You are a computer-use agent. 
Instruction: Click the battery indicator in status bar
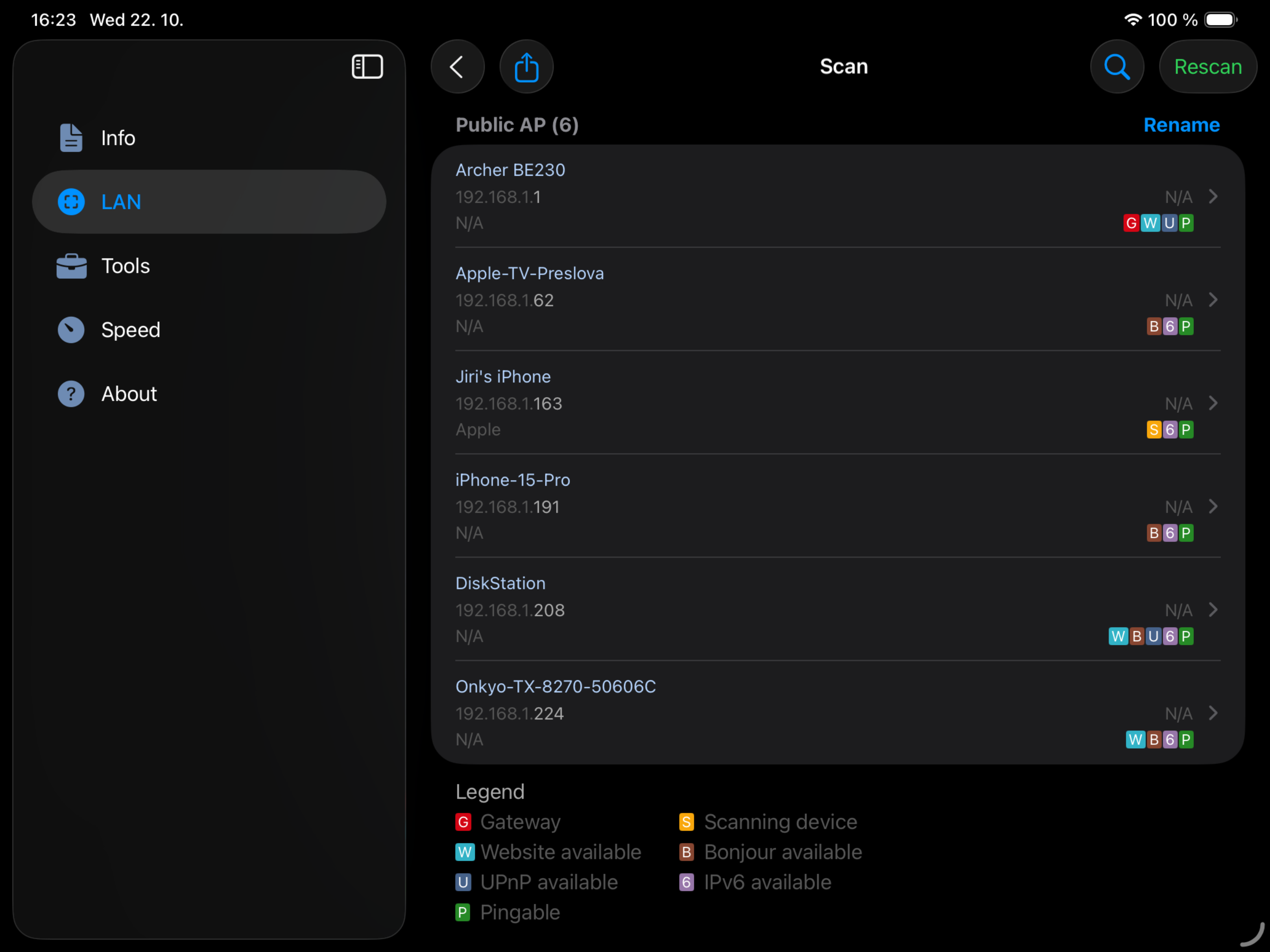coord(1221,19)
